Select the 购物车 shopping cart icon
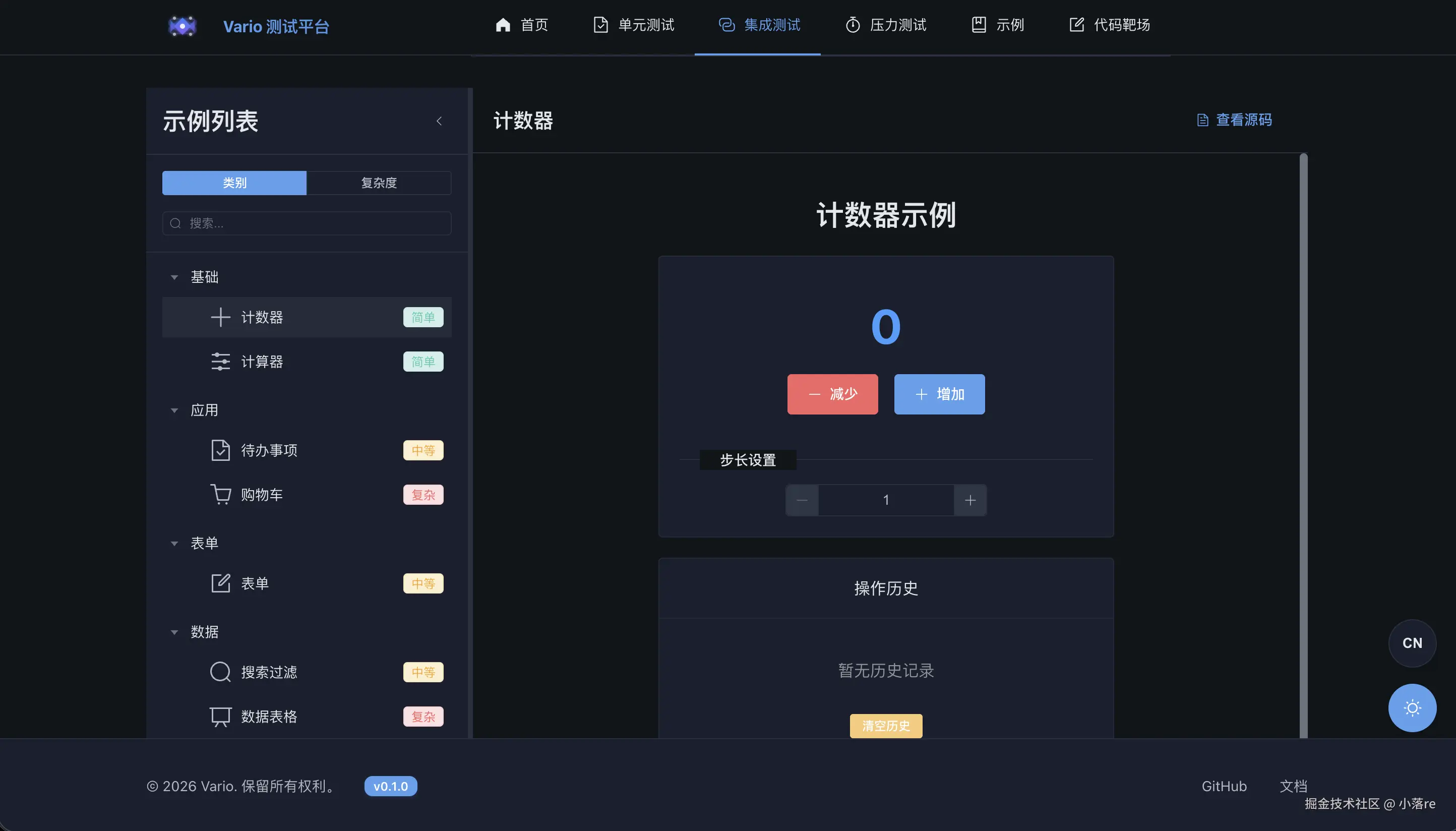Image resolution: width=1456 pixels, height=831 pixels. click(x=221, y=495)
